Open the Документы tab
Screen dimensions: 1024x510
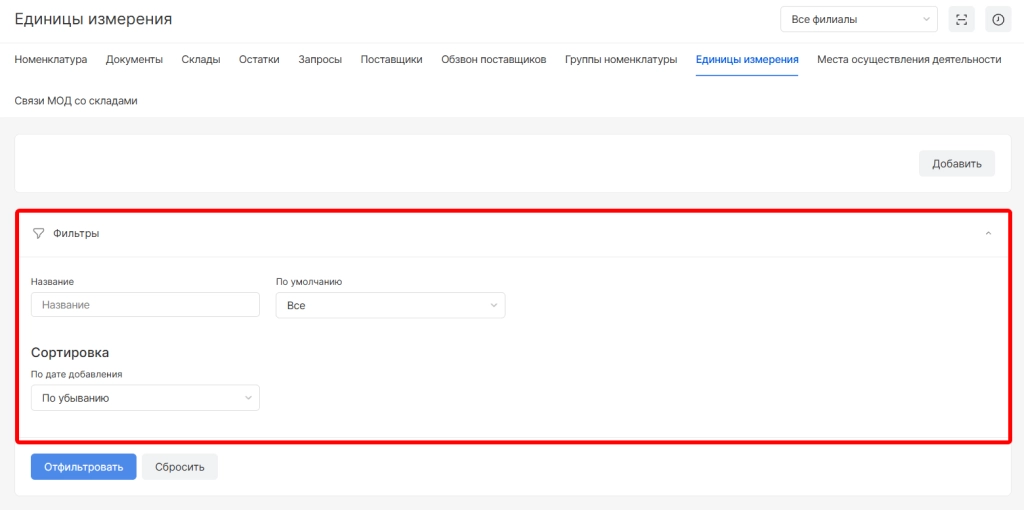134,60
